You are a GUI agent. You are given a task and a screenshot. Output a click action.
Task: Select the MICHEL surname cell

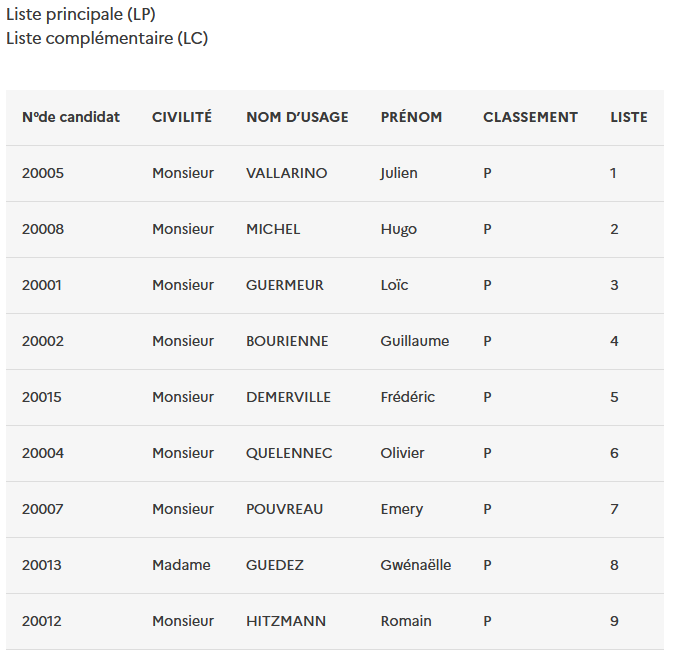pos(273,229)
